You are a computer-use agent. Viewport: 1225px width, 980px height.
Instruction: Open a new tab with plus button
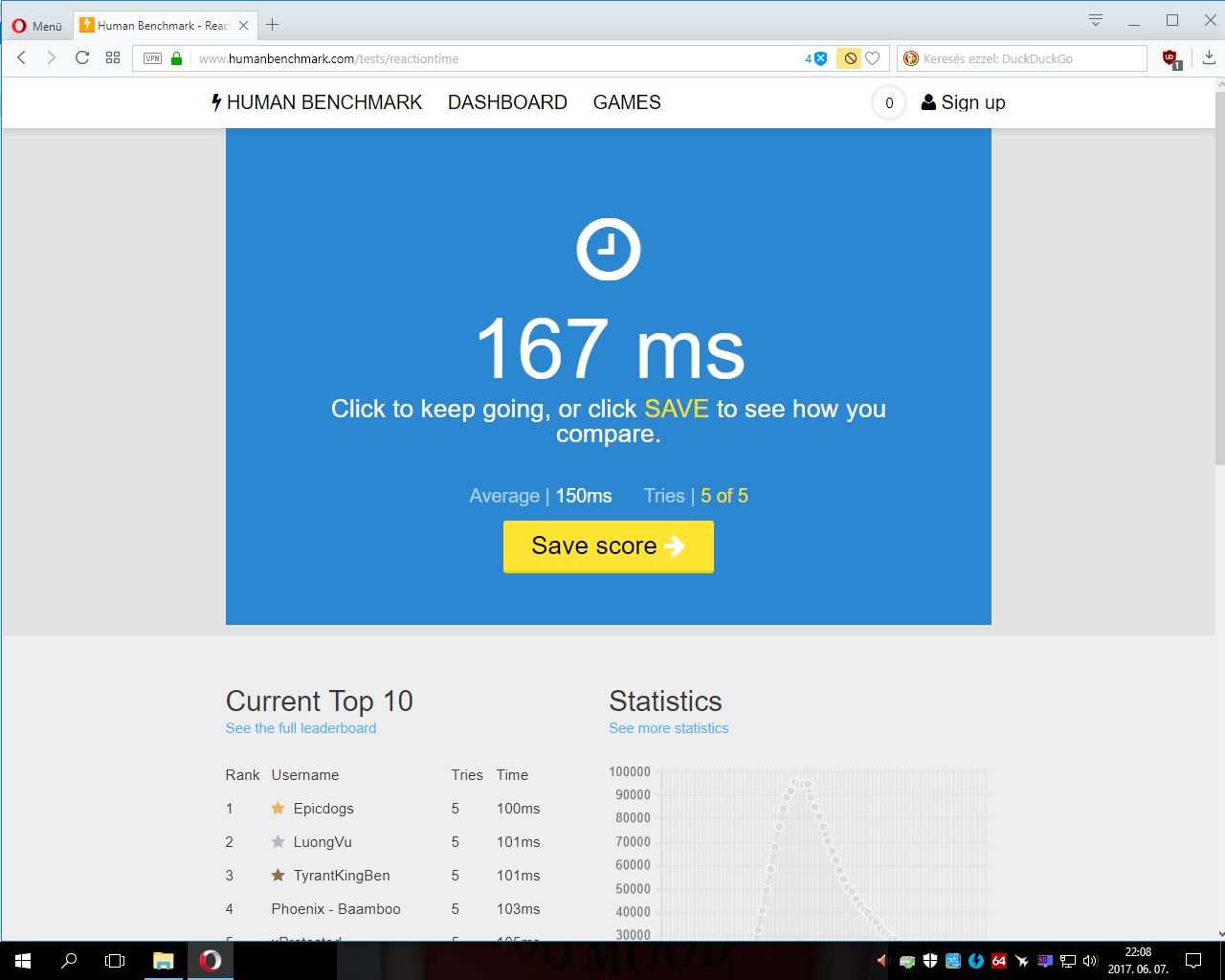(273, 25)
